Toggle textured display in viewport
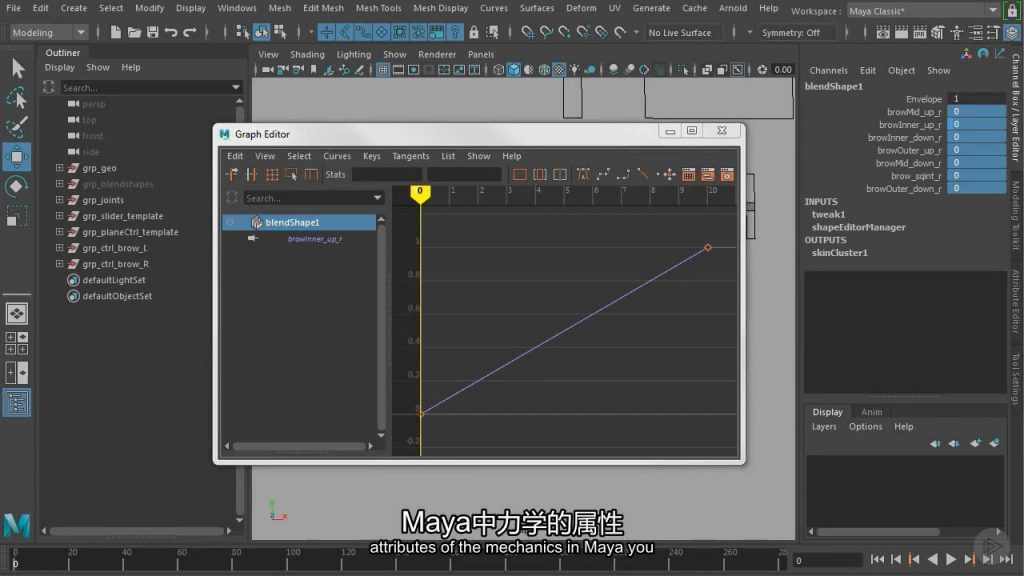This screenshot has width=1024, height=576. 559,70
